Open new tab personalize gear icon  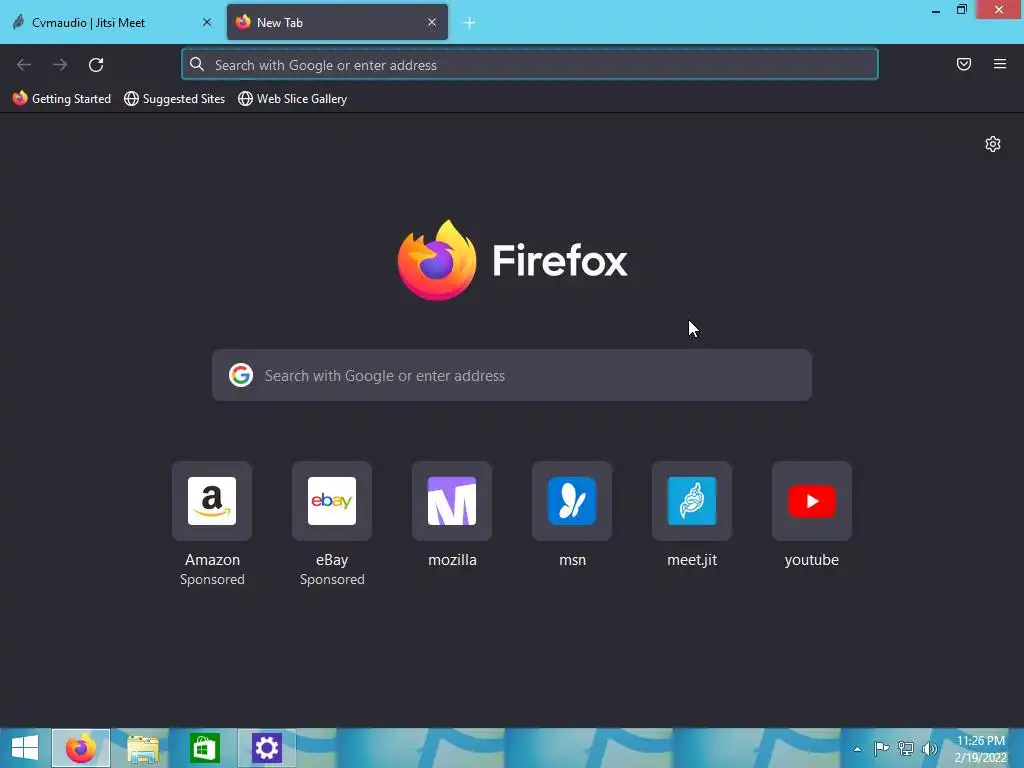coord(993,144)
